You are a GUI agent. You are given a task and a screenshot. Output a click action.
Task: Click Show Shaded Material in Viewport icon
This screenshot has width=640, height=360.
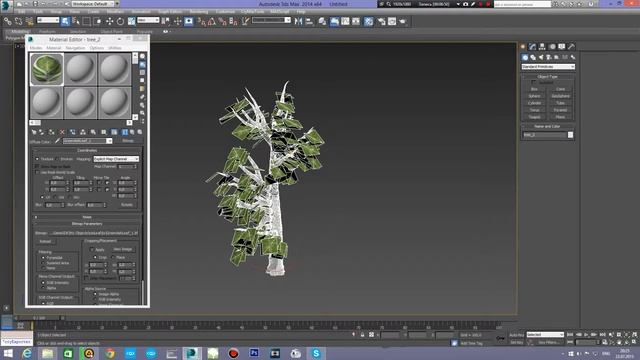click(114, 132)
